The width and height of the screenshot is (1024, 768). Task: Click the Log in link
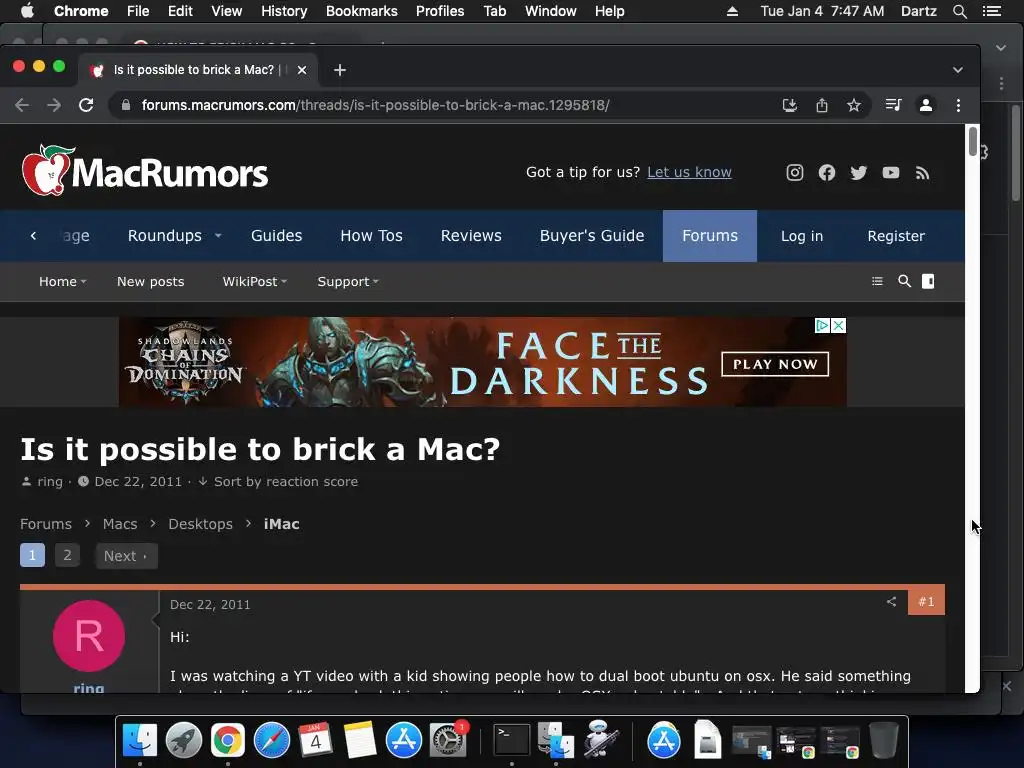[802, 236]
